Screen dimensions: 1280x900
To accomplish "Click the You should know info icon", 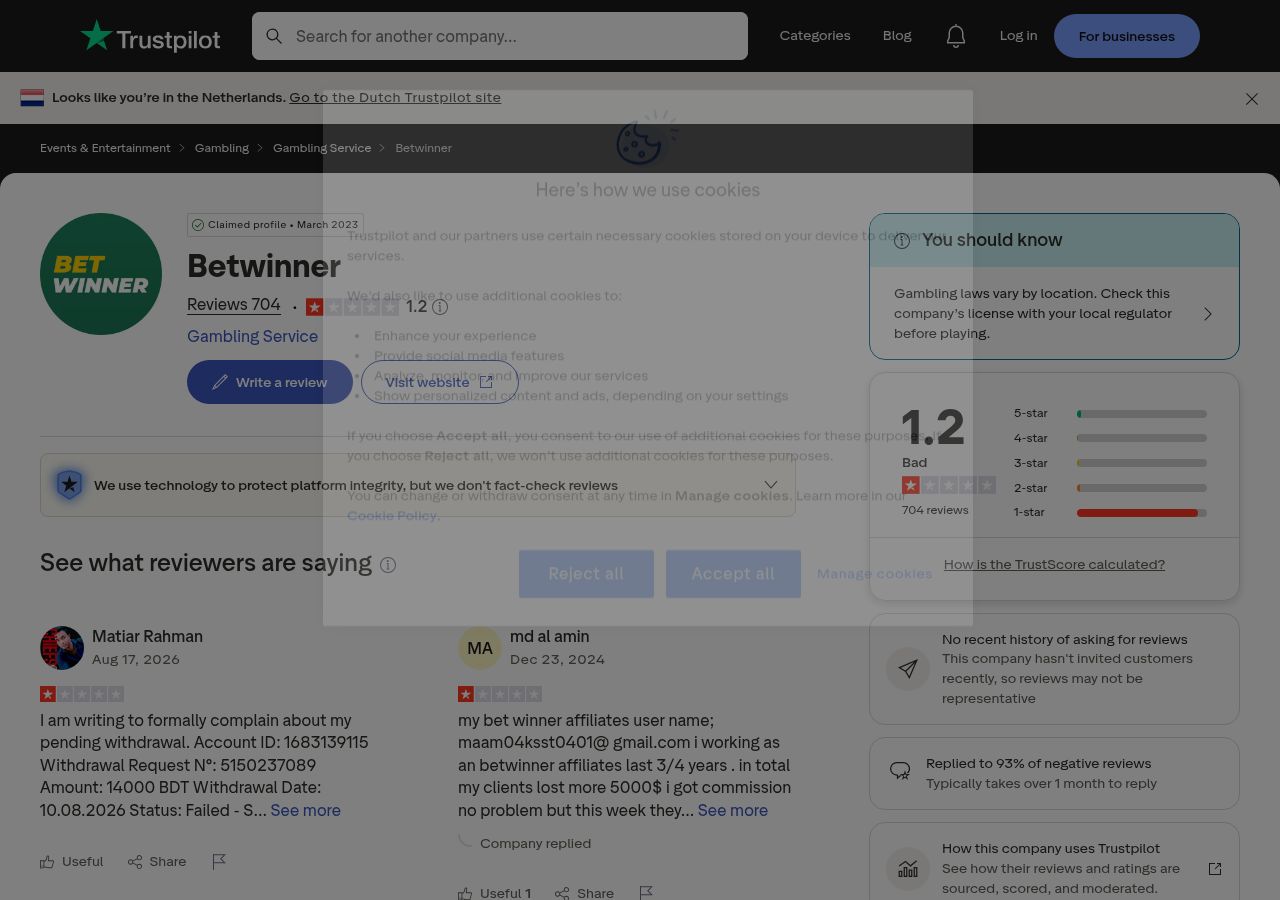I will (x=902, y=240).
